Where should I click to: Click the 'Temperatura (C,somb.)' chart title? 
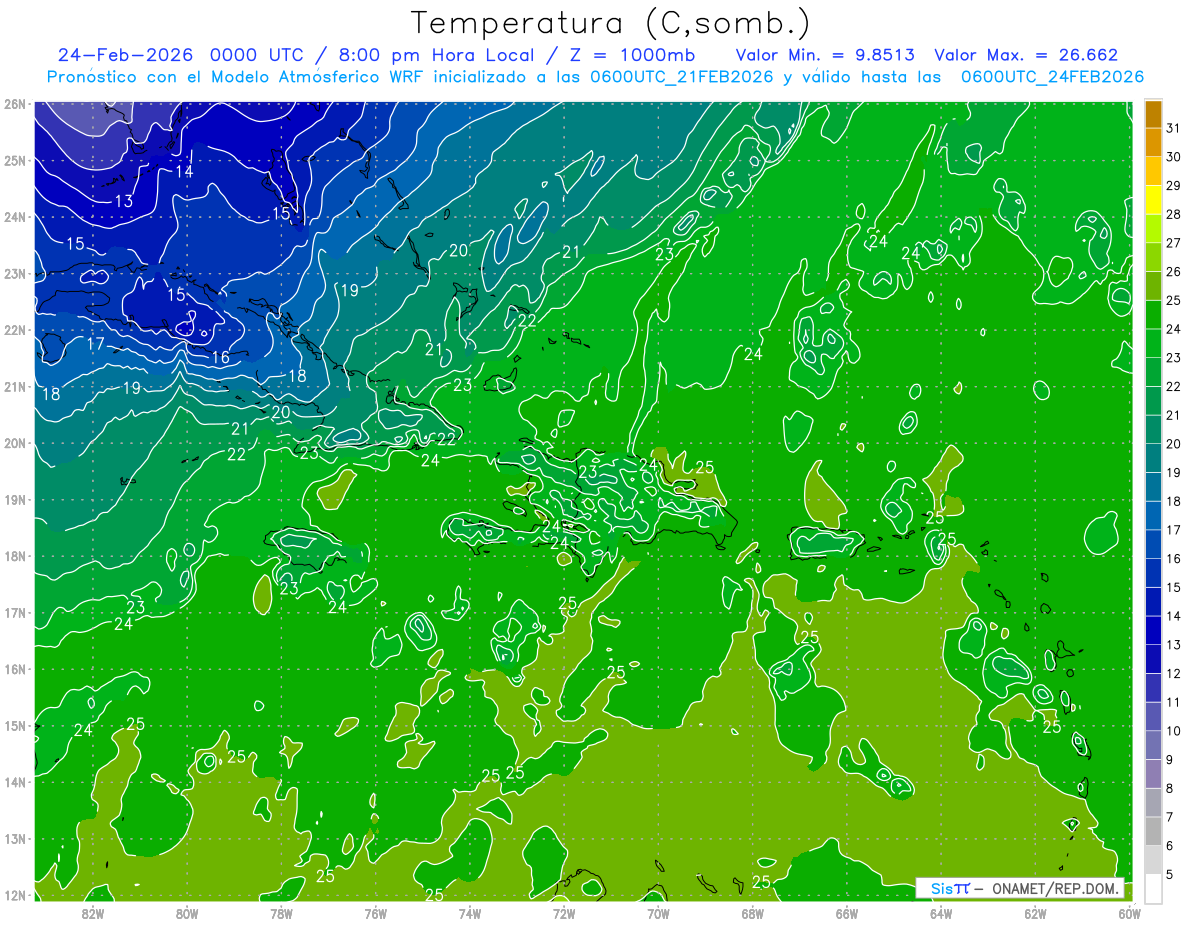[x=611, y=22]
